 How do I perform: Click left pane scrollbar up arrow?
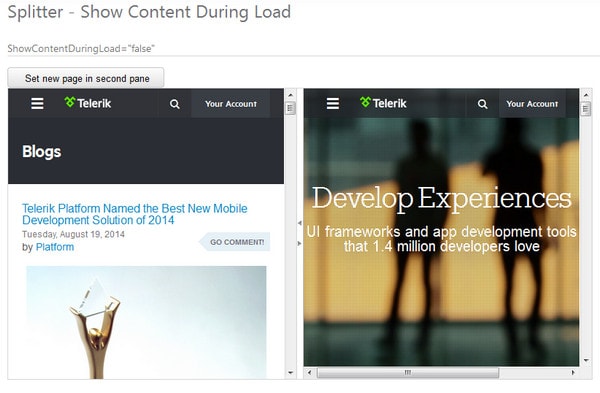[290, 95]
